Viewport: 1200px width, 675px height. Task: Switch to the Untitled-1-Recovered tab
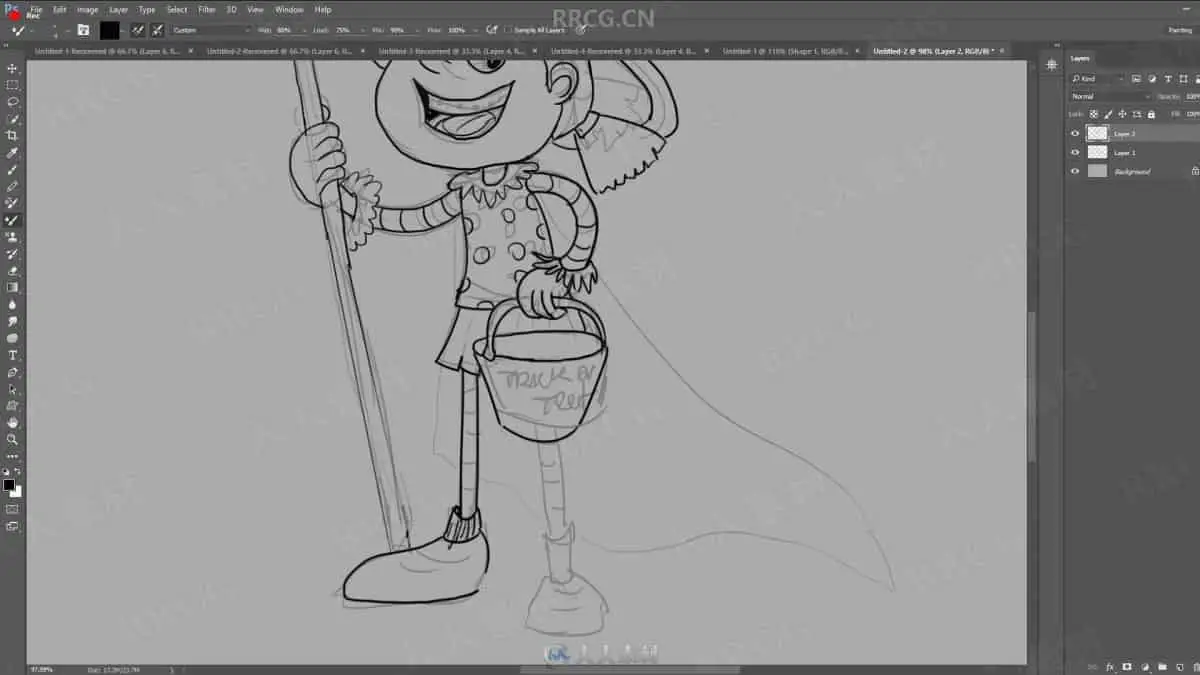click(x=106, y=50)
